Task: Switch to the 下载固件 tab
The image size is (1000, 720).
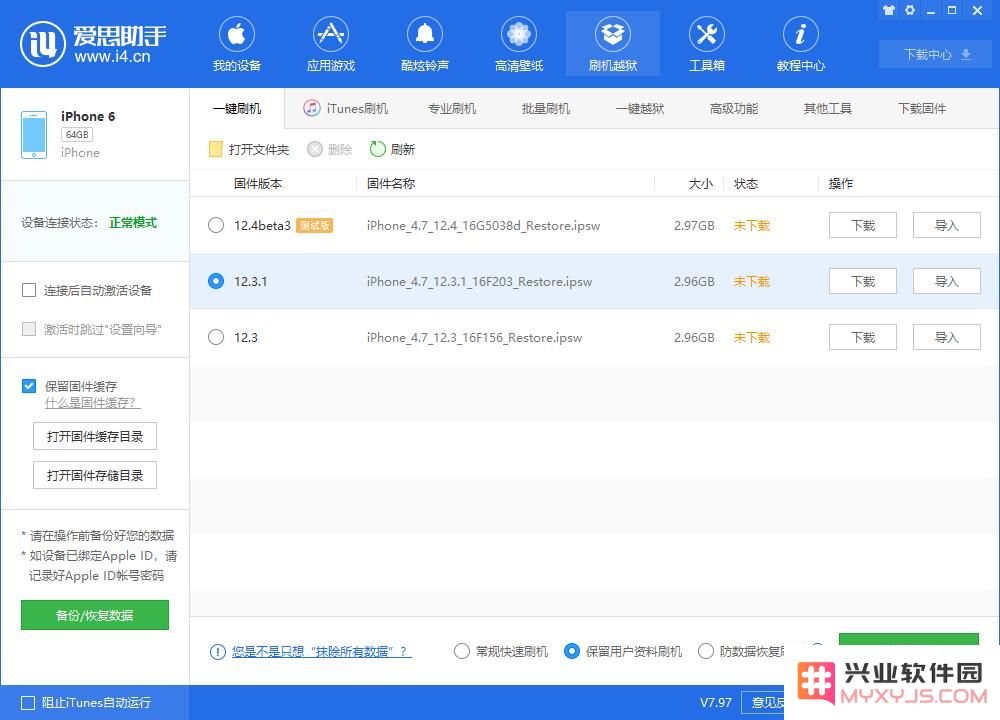Action: coord(922,108)
